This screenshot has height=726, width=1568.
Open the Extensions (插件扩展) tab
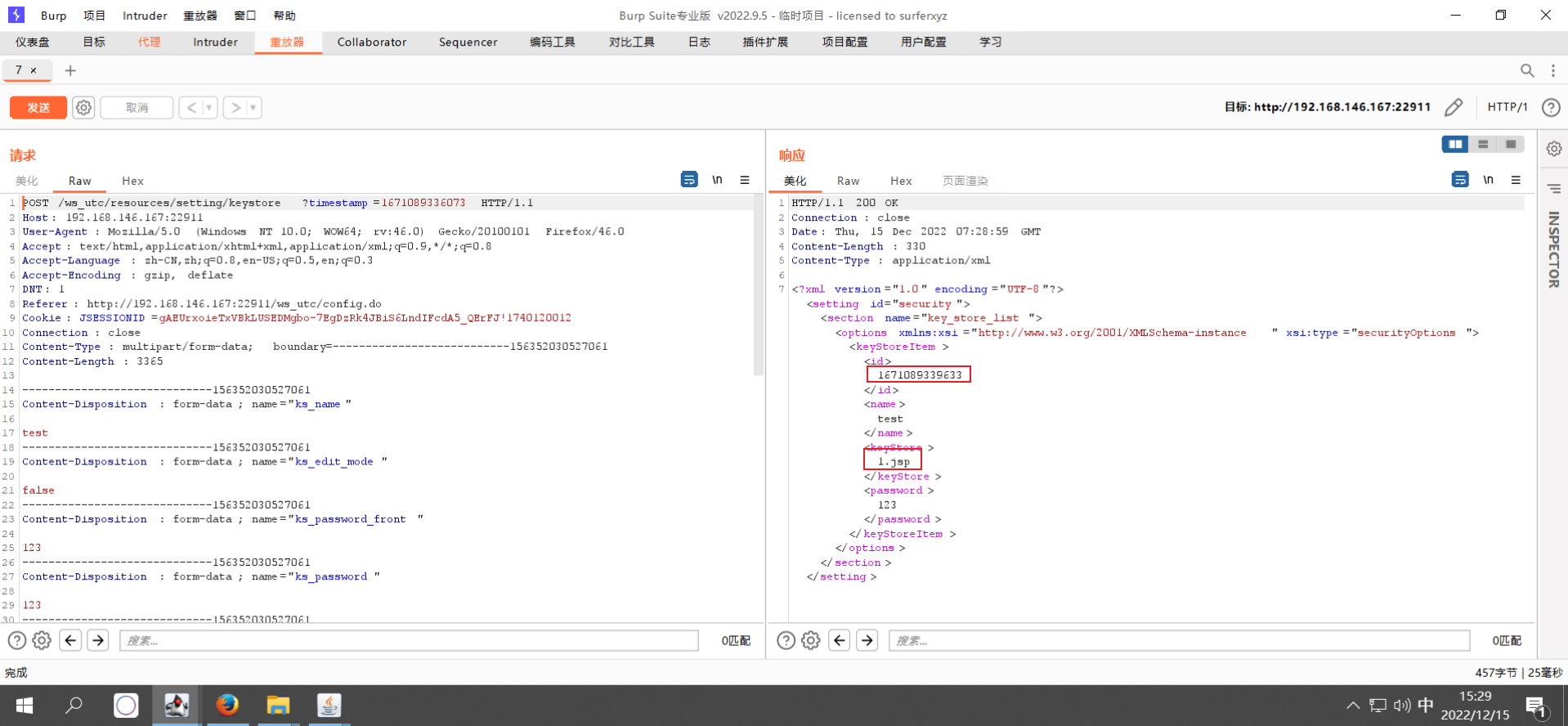point(765,42)
